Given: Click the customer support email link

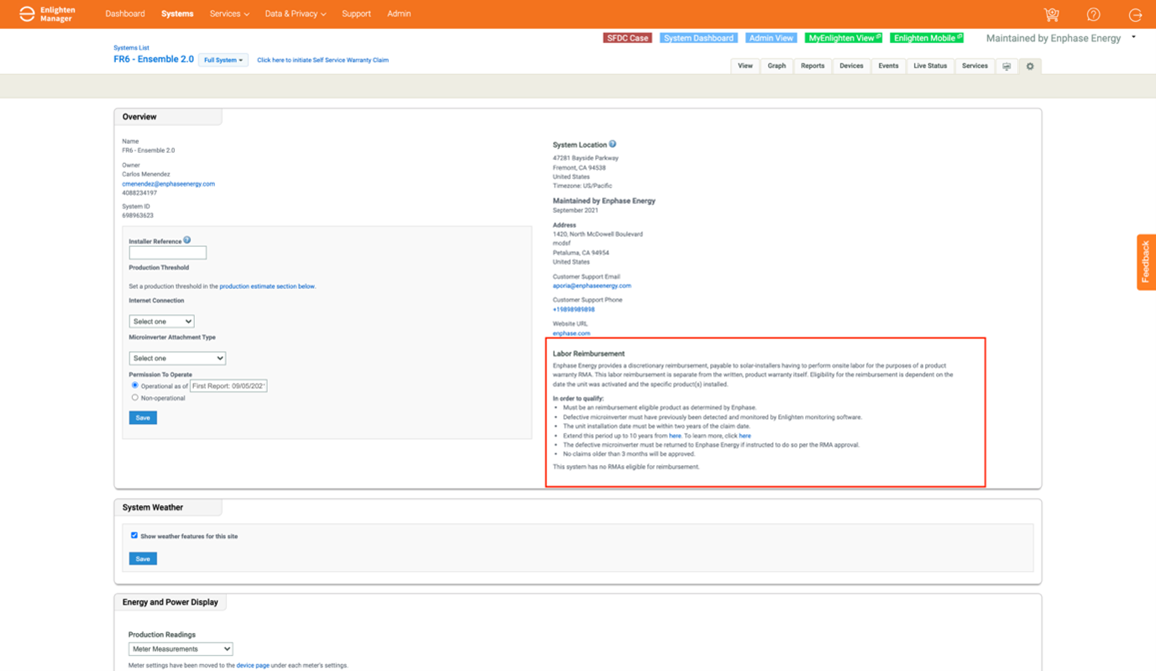Looking at the screenshot, I should [592, 286].
